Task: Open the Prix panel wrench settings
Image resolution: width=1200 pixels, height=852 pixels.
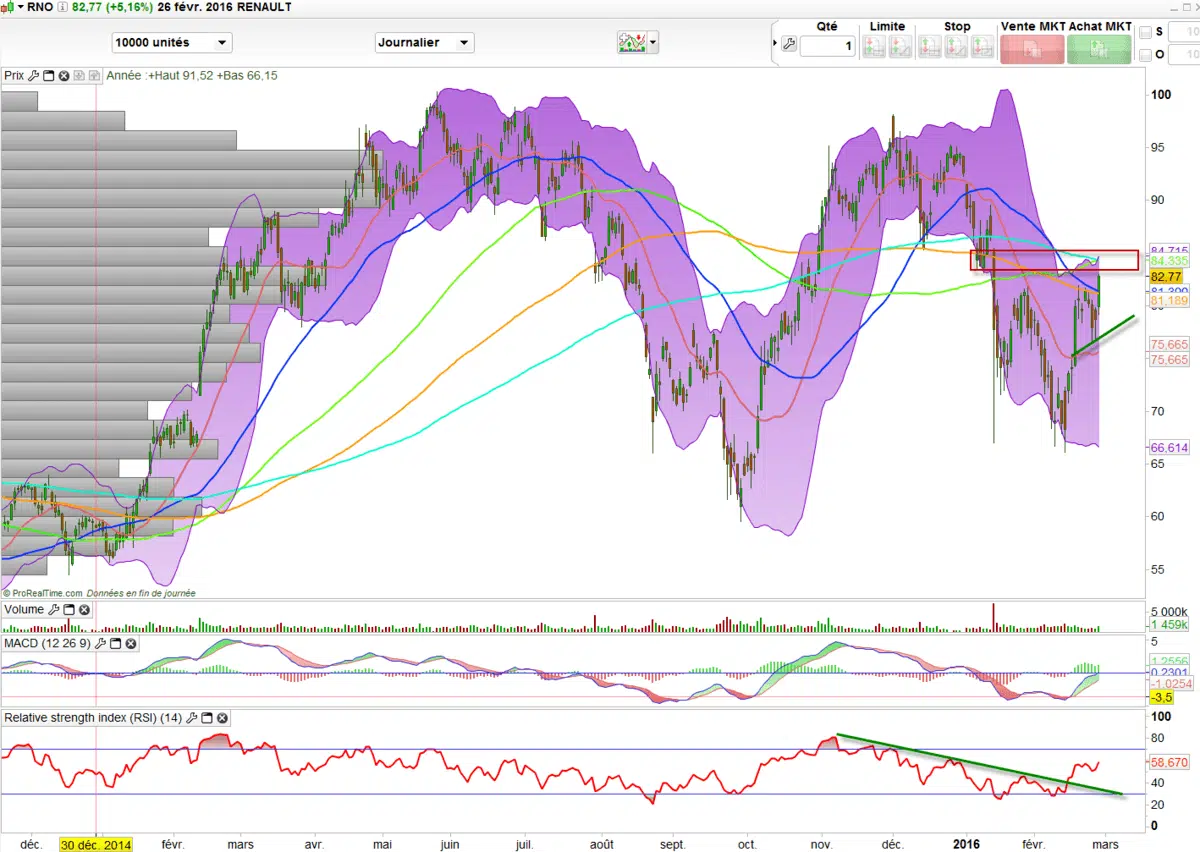Action: pos(34,76)
